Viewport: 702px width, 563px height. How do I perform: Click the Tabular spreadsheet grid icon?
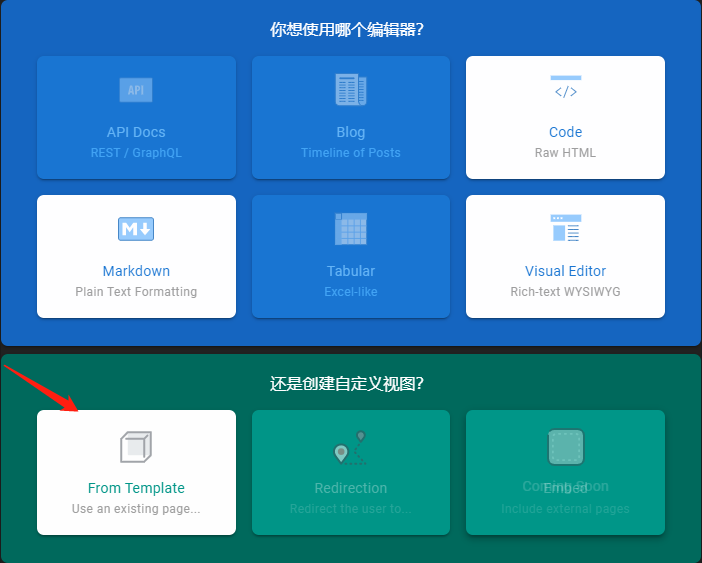351,229
